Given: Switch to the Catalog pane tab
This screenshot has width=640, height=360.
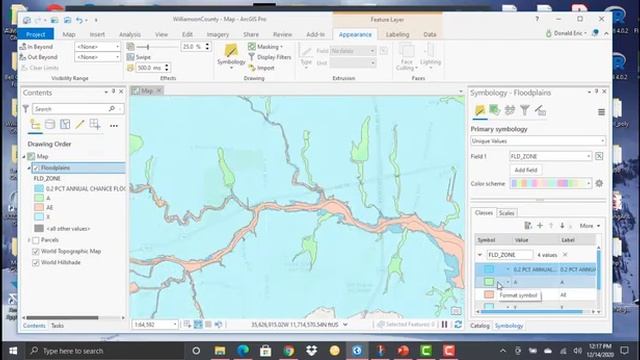Looking at the screenshot, I should (x=480, y=326).
